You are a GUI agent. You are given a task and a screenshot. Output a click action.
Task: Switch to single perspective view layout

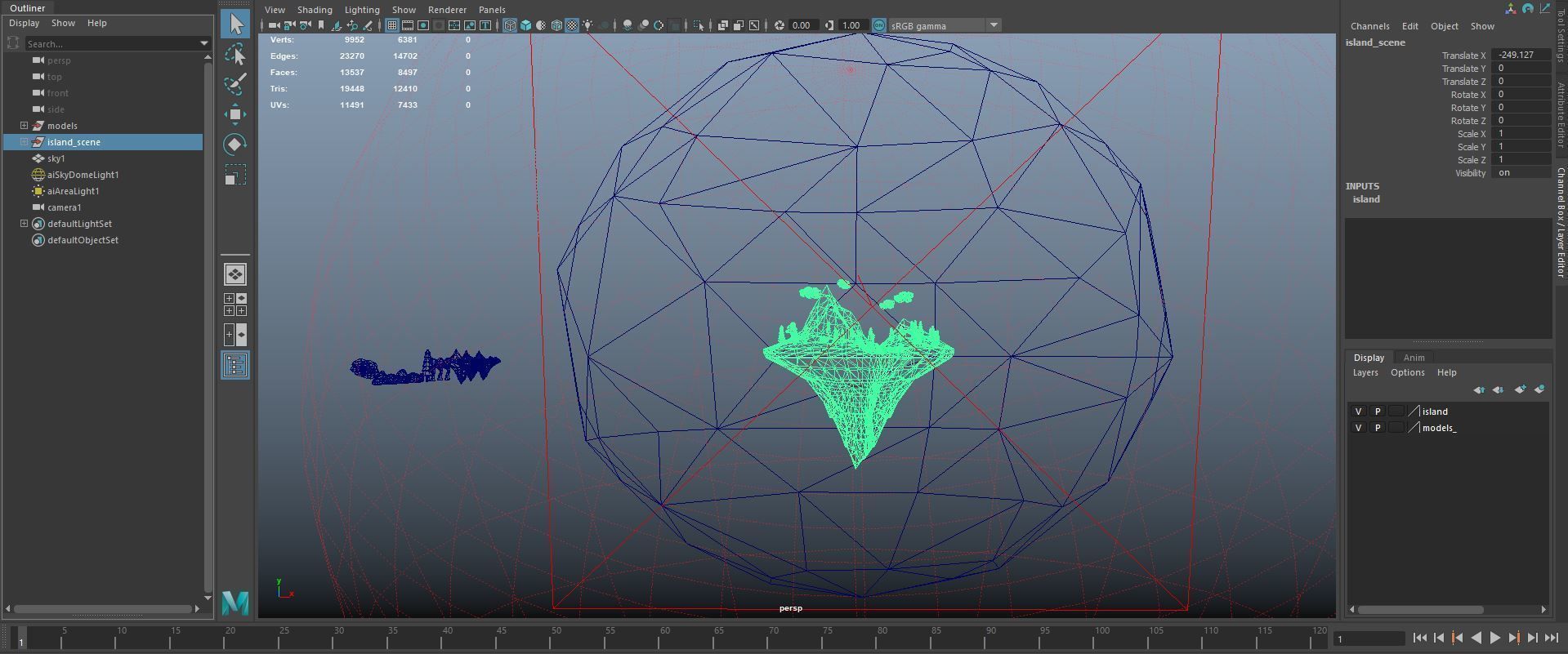(235, 274)
